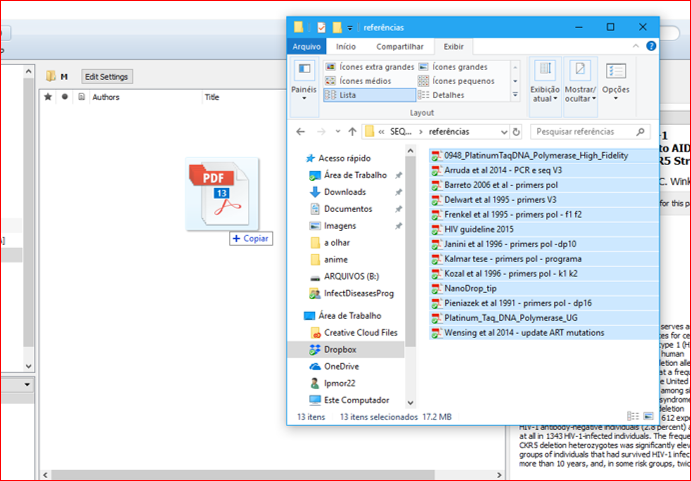Viewport: 691px width, 481px height.
Task: Switch to the Compartilhar ribbon tab
Action: point(400,47)
